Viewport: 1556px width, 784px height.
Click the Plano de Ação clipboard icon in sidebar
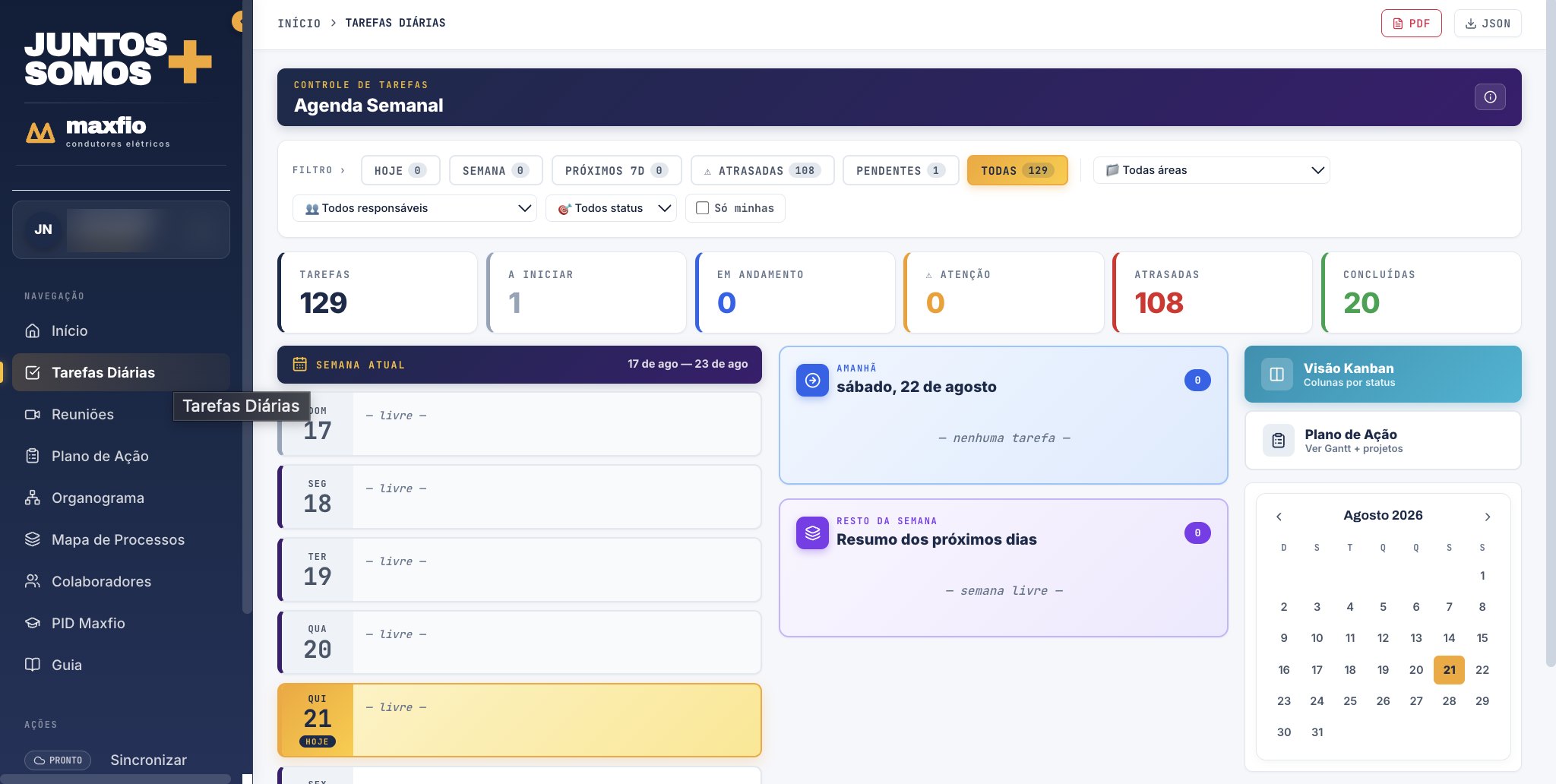click(x=33, y=456)
